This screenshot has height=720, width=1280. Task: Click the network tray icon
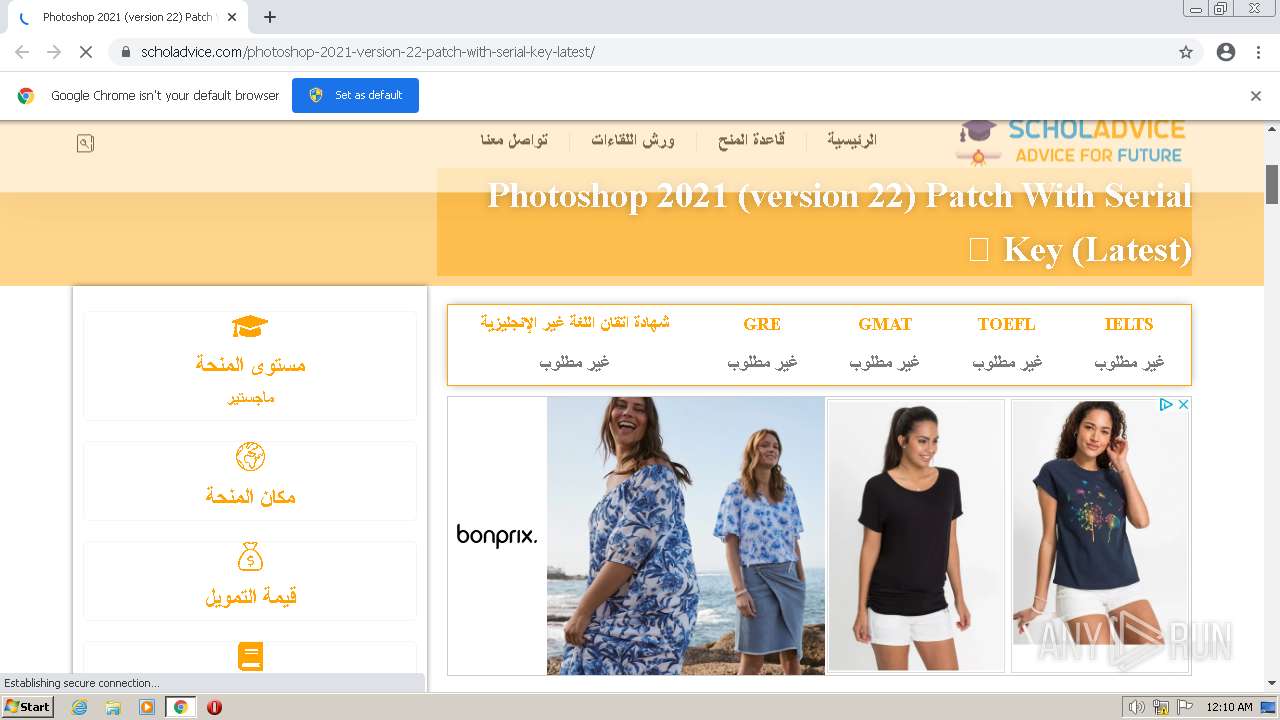[1161, 707]
